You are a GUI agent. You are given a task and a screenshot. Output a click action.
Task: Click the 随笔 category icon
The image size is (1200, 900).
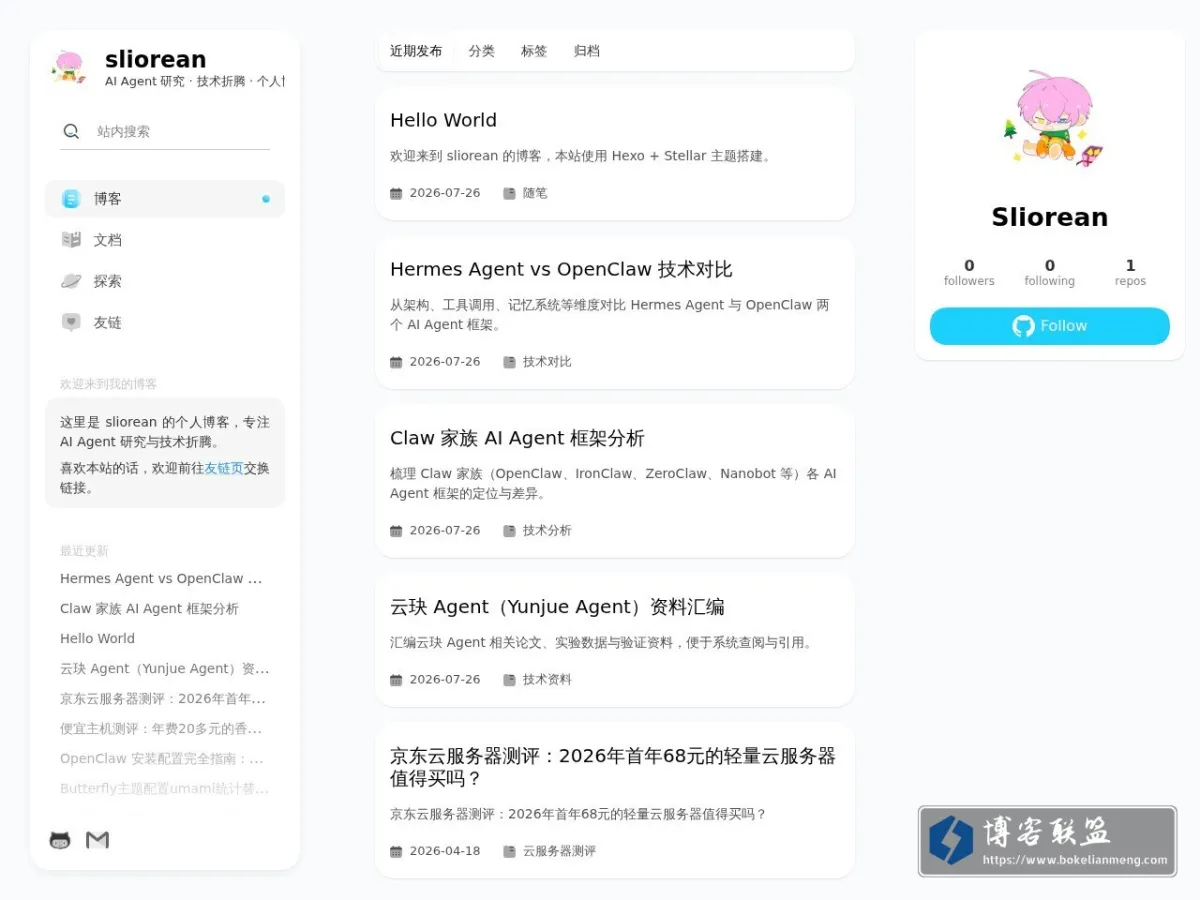509,193
